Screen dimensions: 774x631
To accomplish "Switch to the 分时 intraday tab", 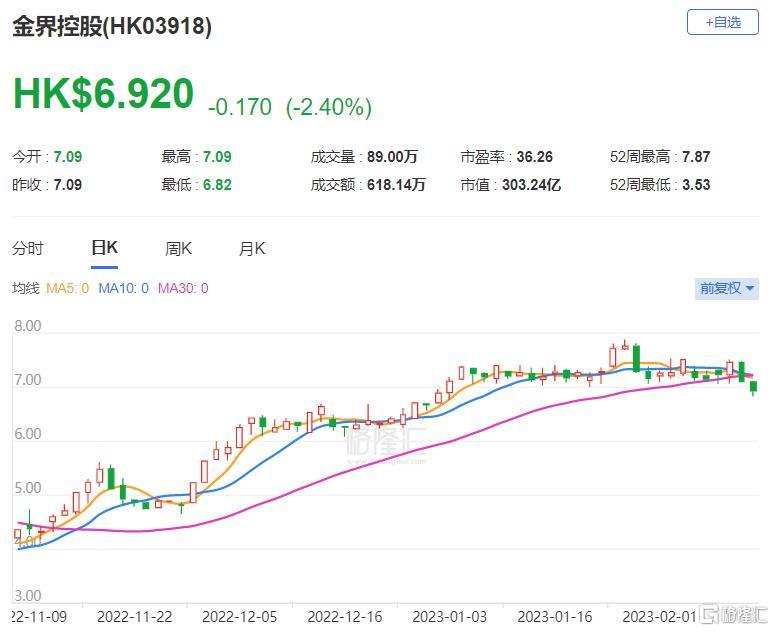I will (28, 248).
